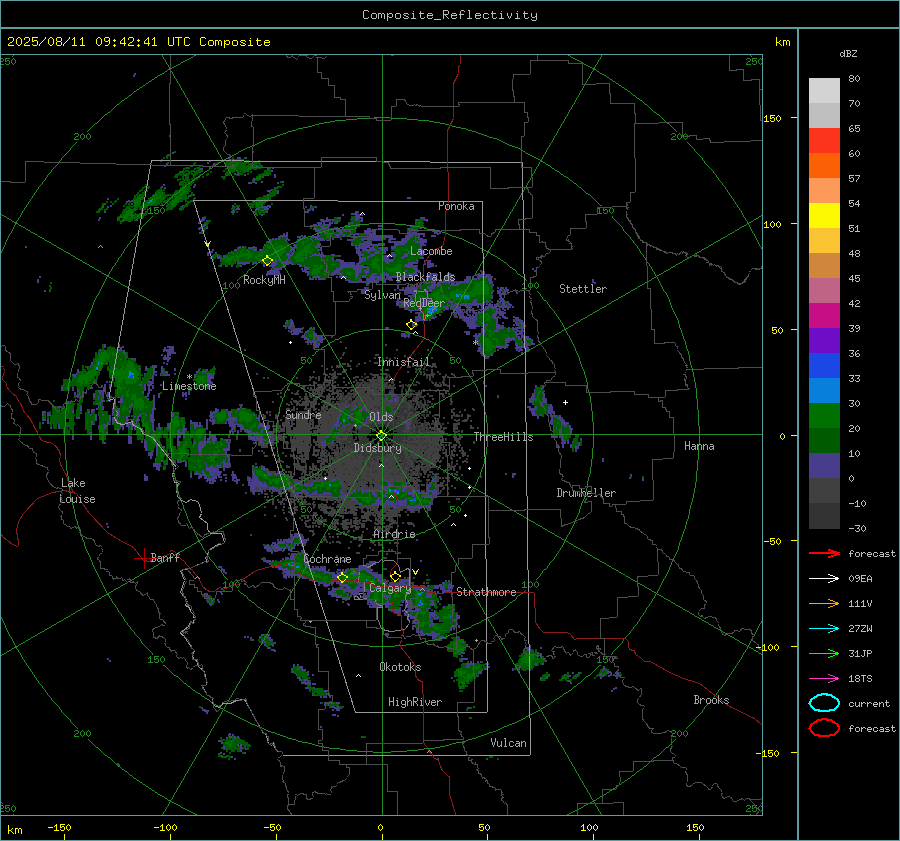Click the HighRiver label
This screenshot has width=900, height=841.
[415, 702]
